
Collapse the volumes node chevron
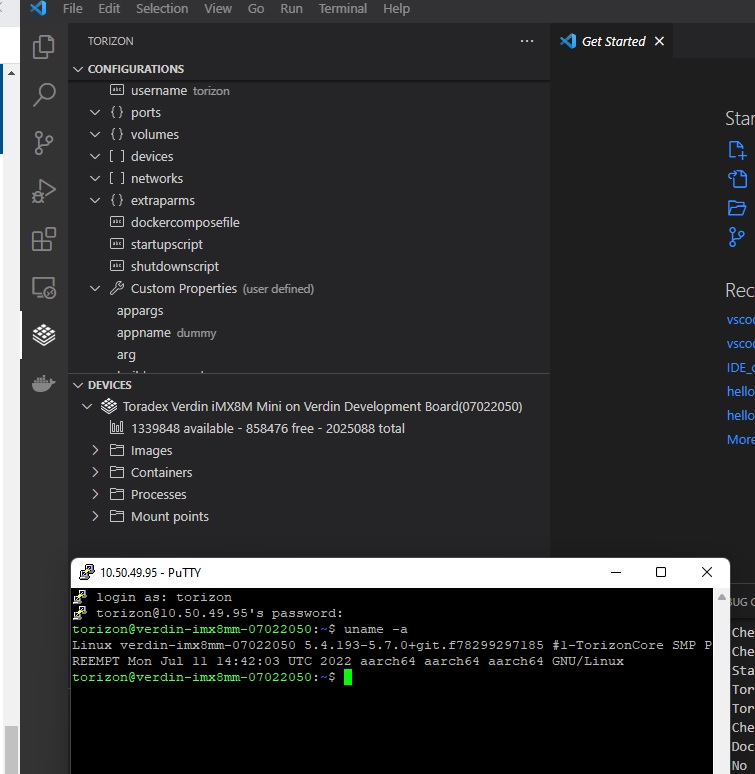(95, 134)
